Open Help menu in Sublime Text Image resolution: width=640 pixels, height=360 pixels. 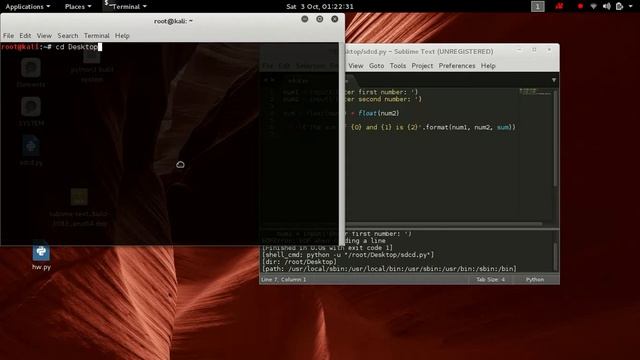click(488, 66)
